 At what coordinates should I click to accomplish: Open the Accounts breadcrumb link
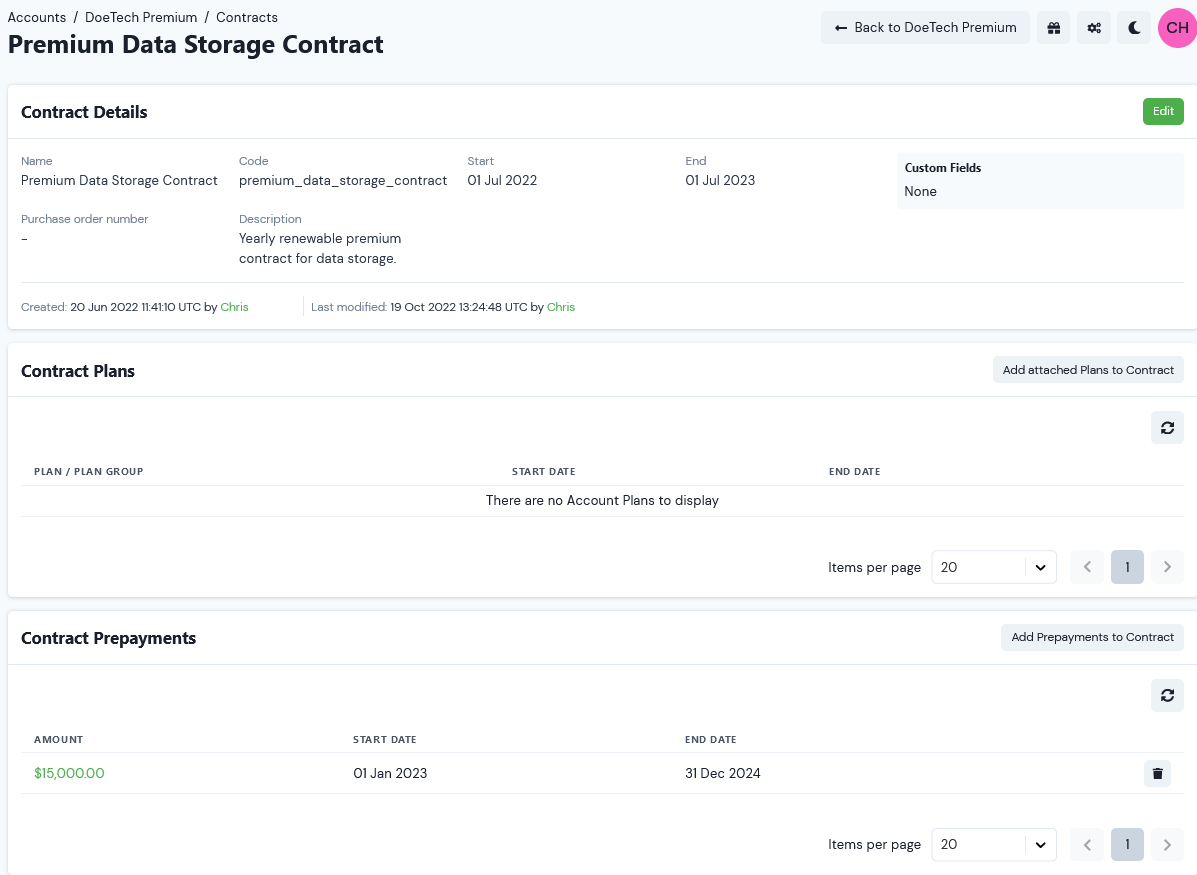(37, 17)
